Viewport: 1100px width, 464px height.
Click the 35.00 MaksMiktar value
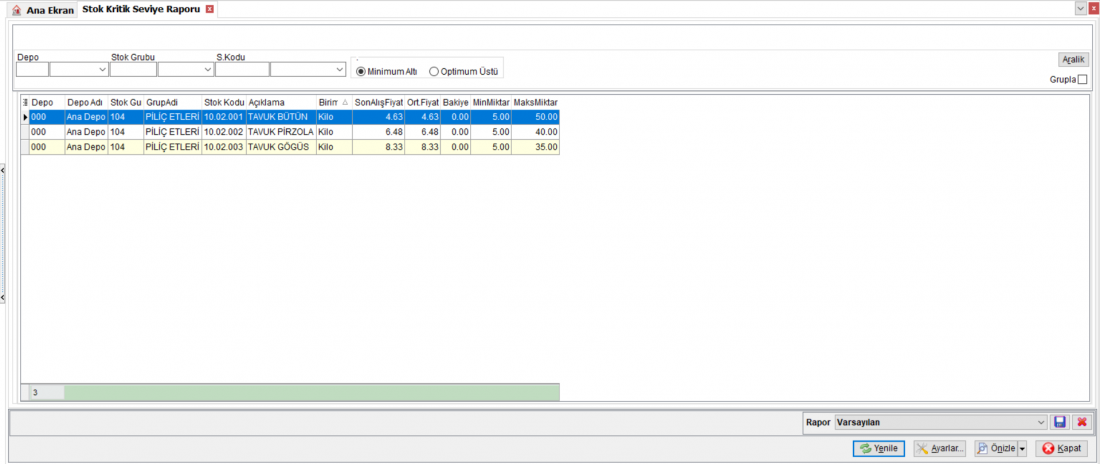(x=536, y=147)
